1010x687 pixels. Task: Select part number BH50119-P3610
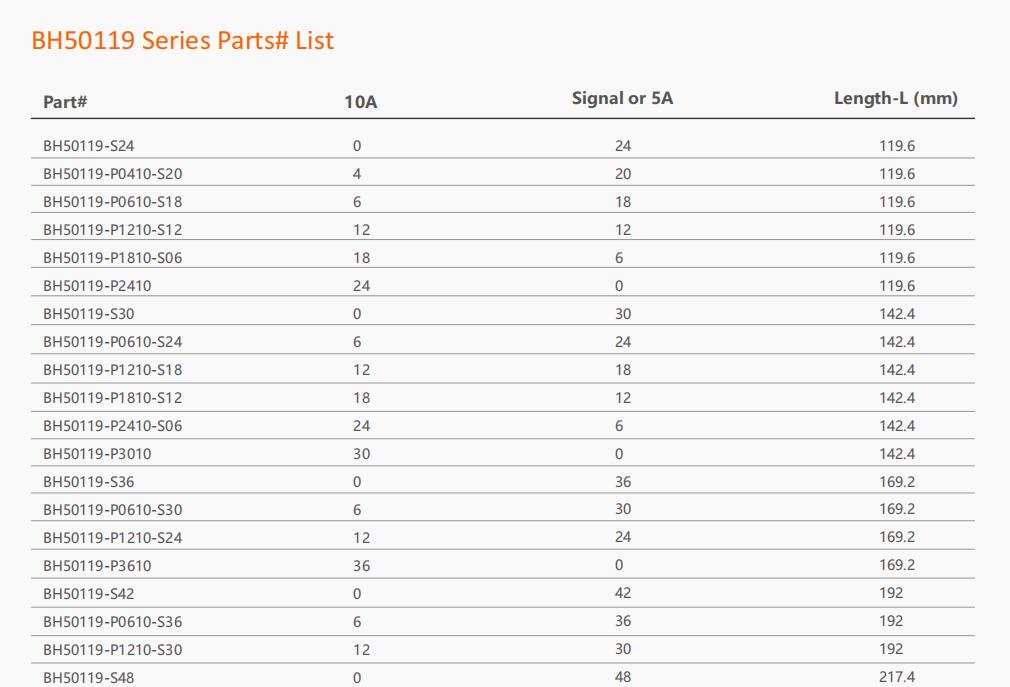[x=97, y=566]
